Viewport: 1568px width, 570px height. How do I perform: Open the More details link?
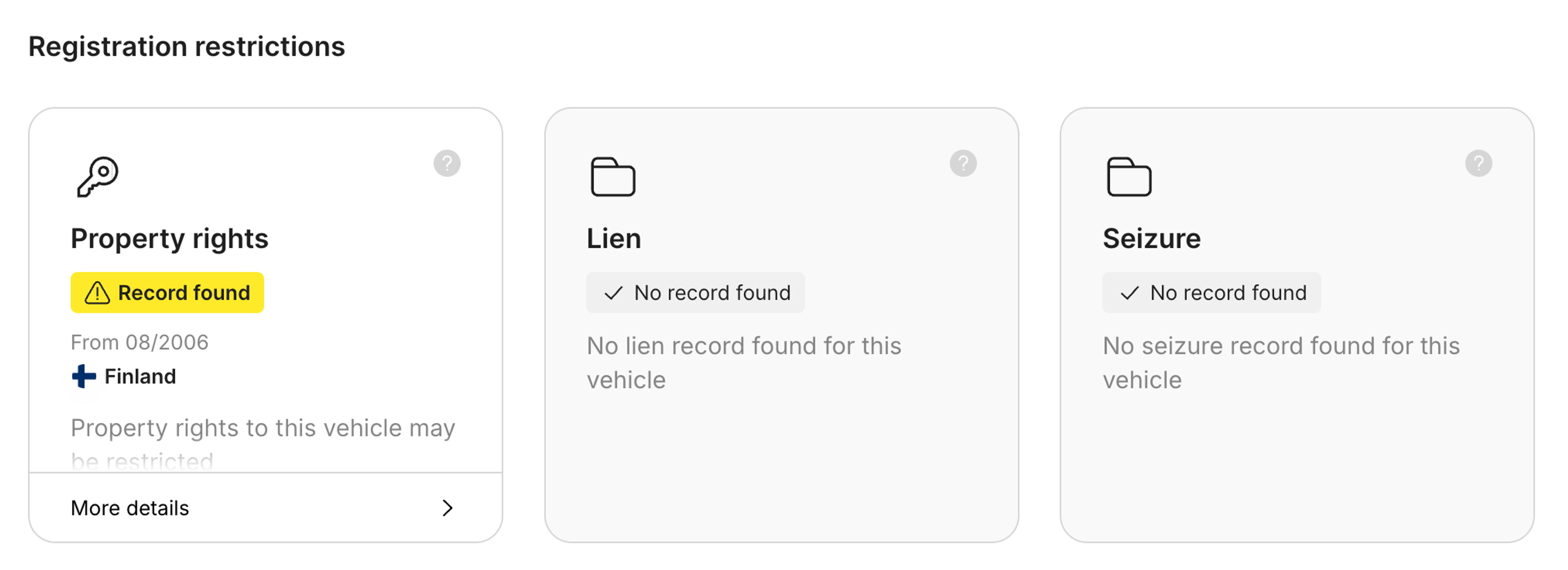coord(130,508)
